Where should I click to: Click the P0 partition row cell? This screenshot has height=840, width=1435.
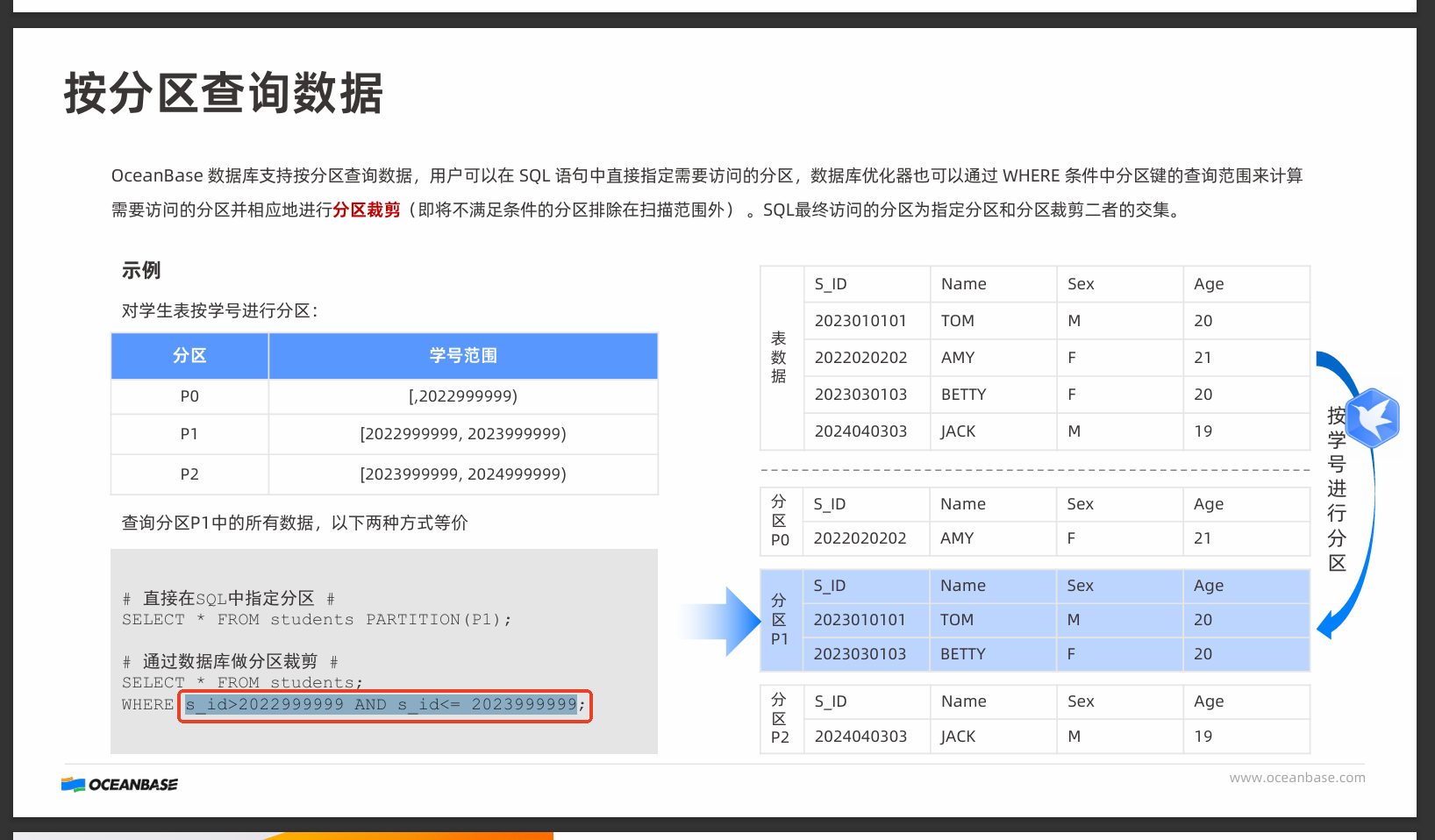[189, 396]
